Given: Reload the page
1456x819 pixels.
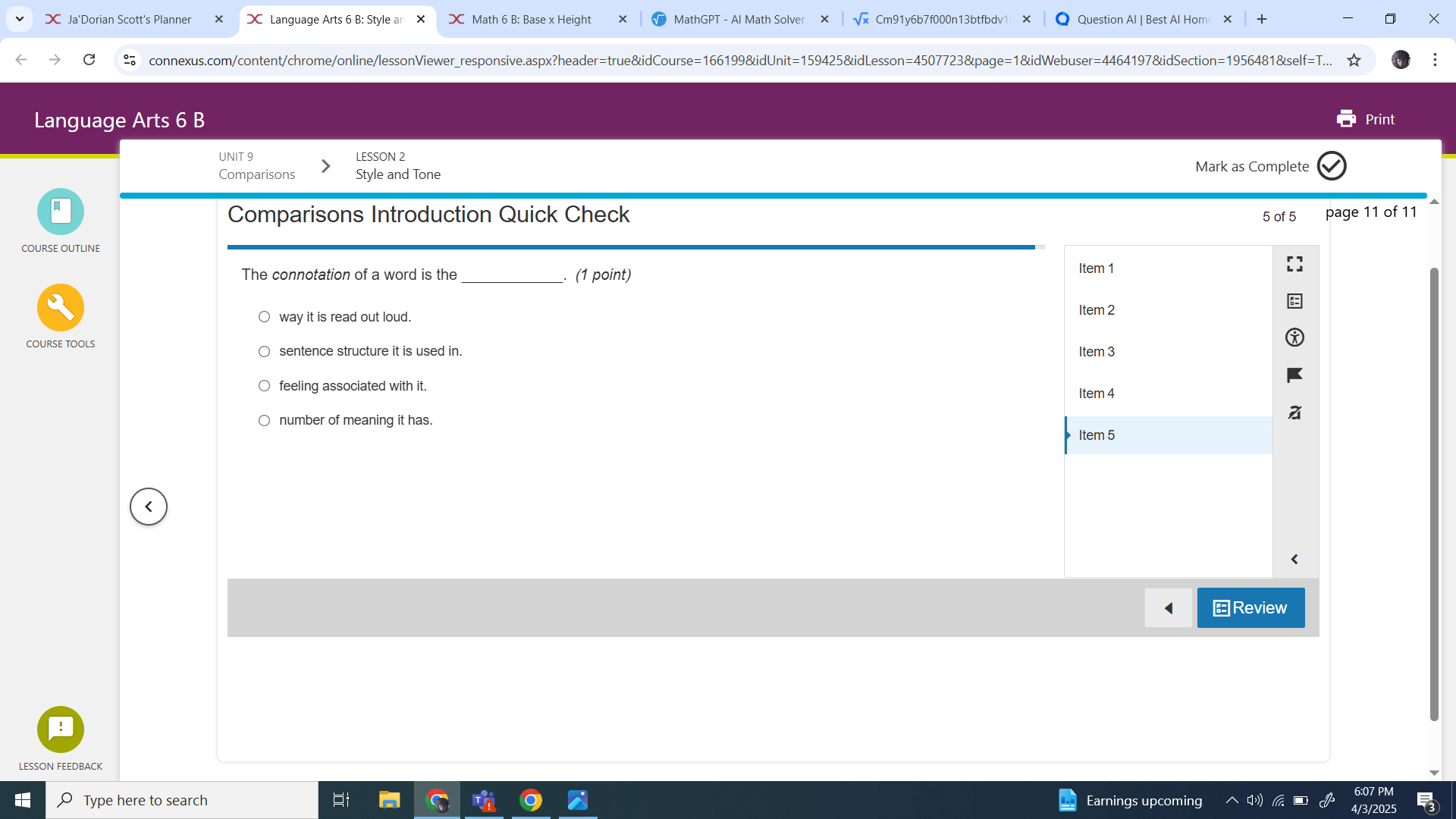Looking at the screenshot, I should coord(89,60).
